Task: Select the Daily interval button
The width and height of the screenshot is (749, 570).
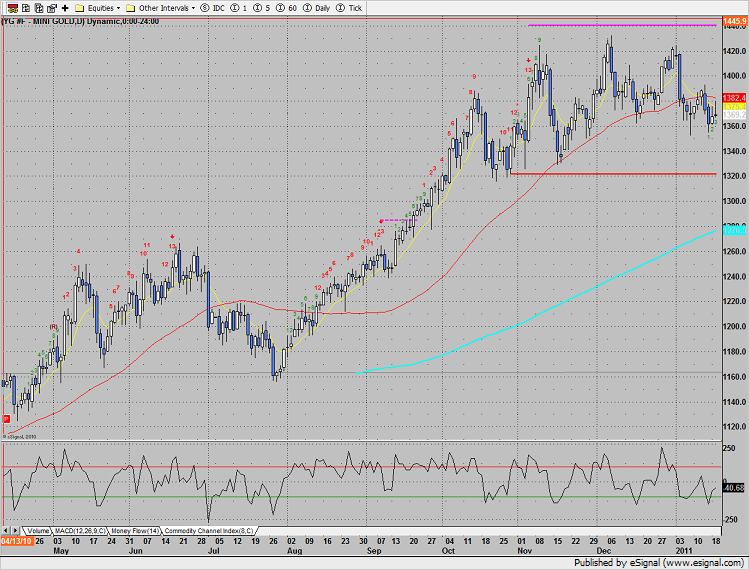Action: pos(327,7)
